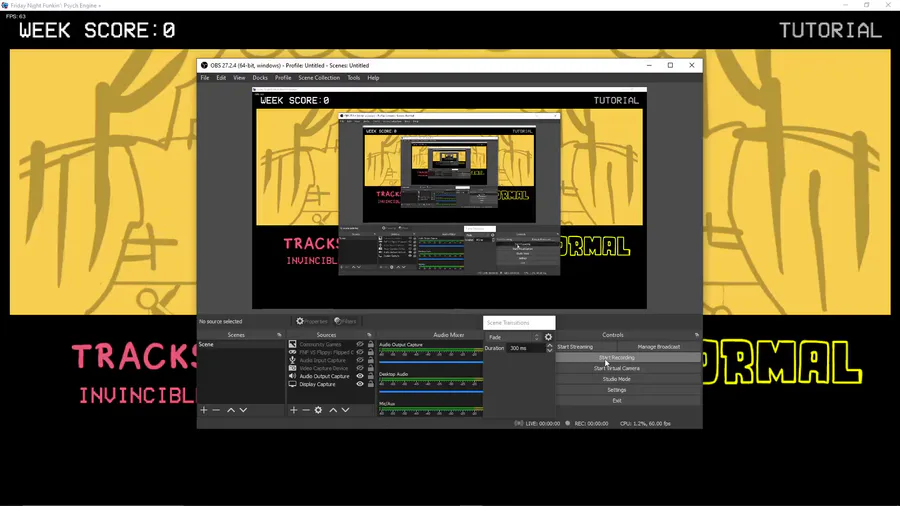
Task: Move source up in Sources panel
Action: (x=333, y=410)
